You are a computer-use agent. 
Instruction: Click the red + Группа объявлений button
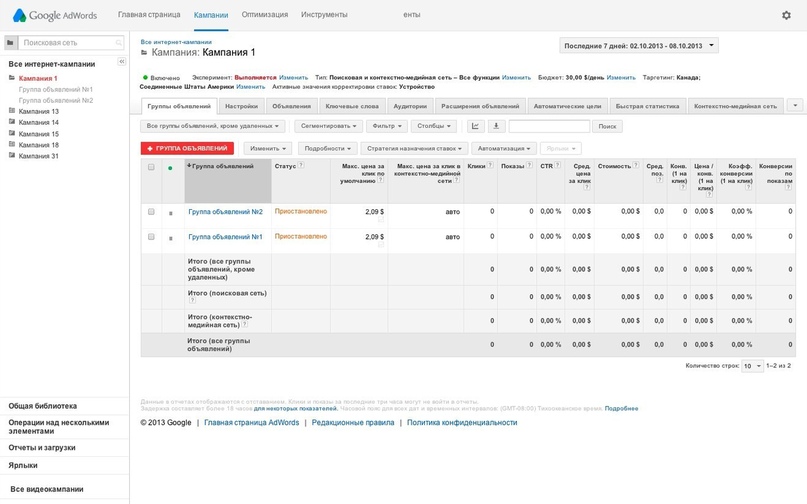187,149
